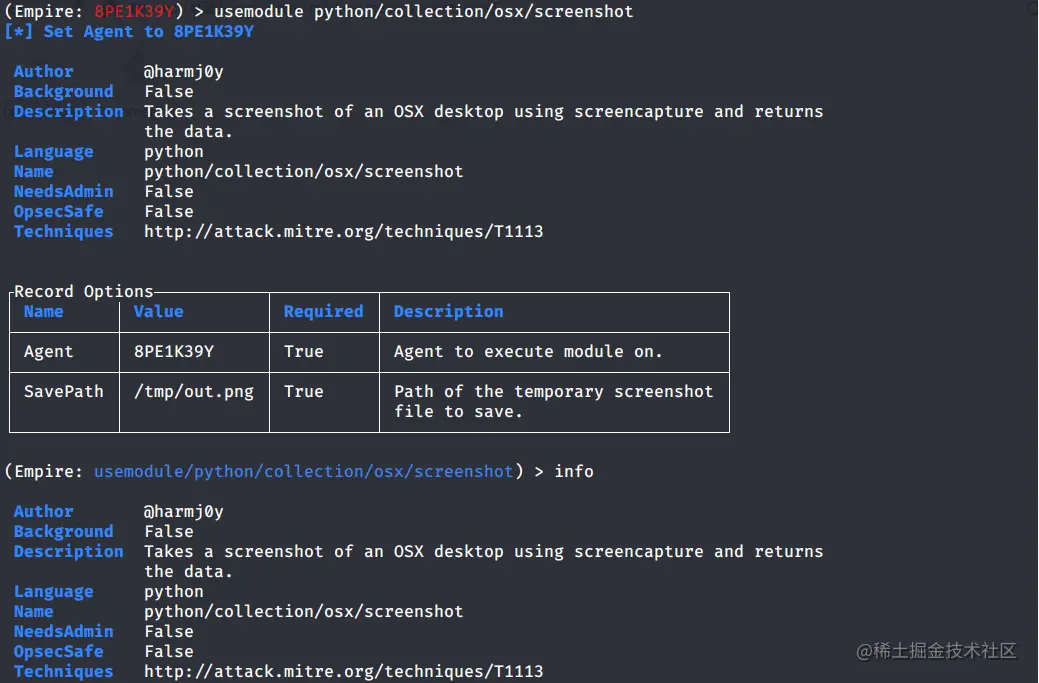Click the second Description label
The width and height of the screenshot is (1039, 683).
(x=68, y=551)
